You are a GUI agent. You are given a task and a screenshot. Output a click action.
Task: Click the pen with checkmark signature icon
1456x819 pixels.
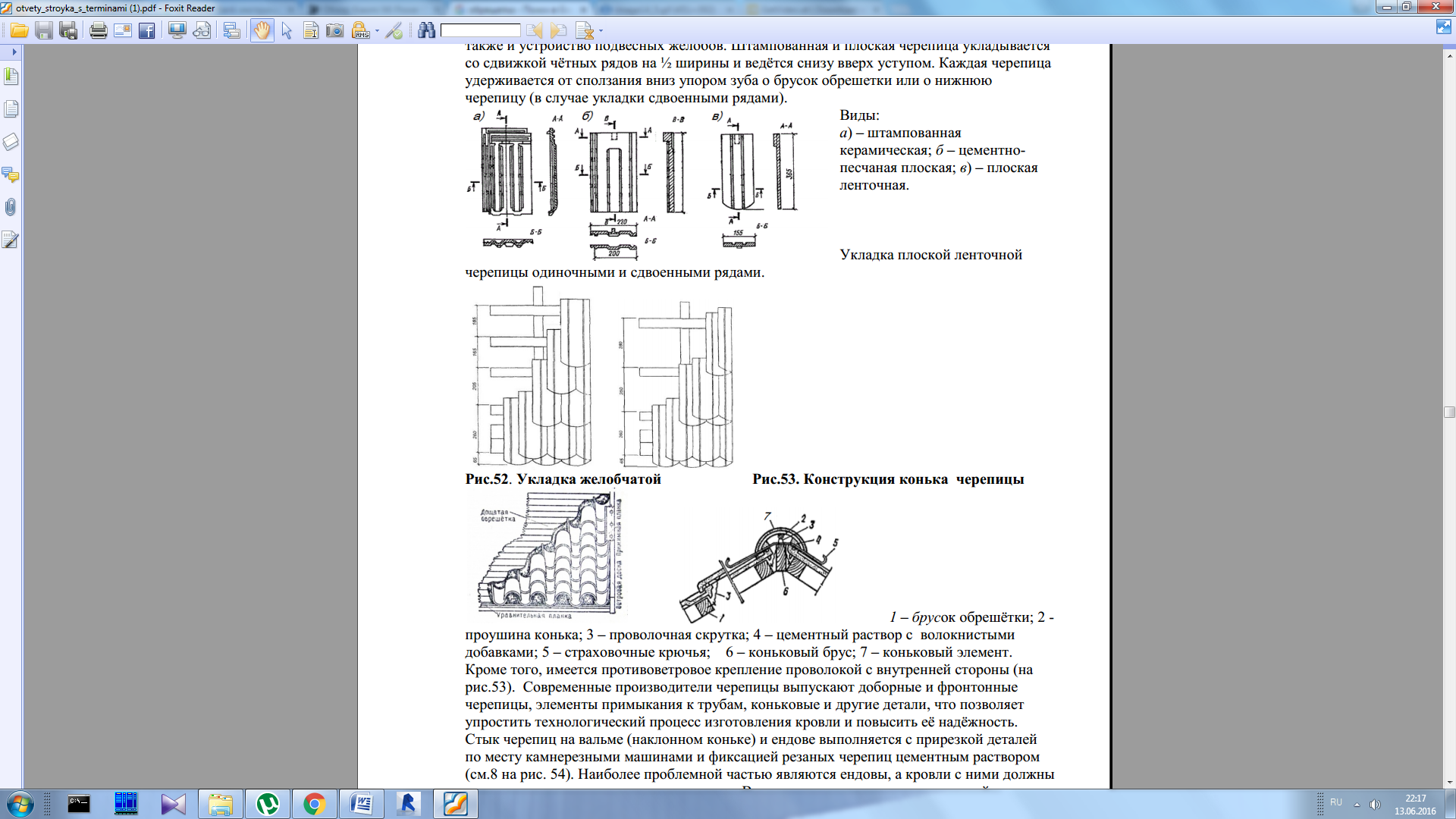tap(394, 30)
